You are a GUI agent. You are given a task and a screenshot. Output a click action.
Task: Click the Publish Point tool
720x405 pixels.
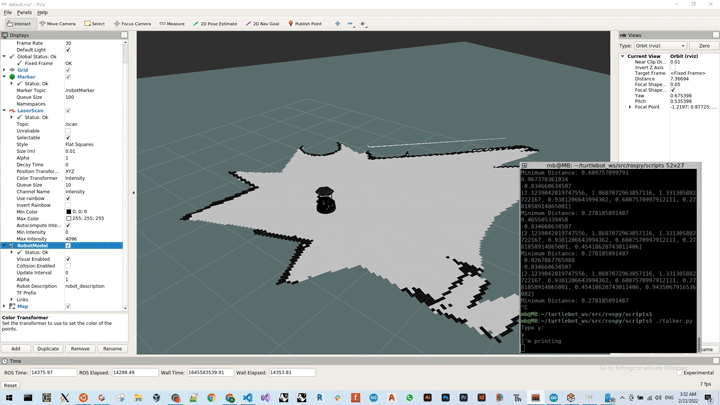tap(305, 23)
